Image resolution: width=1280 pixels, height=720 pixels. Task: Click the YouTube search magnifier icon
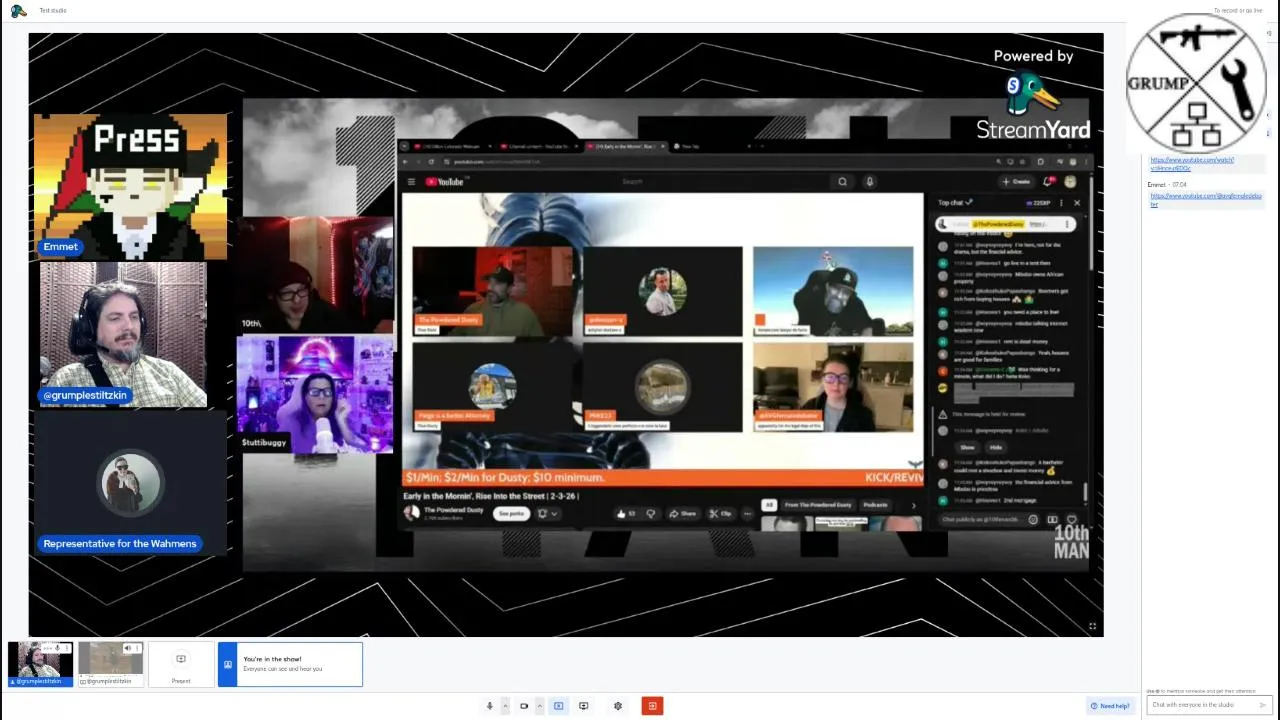pyautogui.click(x=843, y=182)
